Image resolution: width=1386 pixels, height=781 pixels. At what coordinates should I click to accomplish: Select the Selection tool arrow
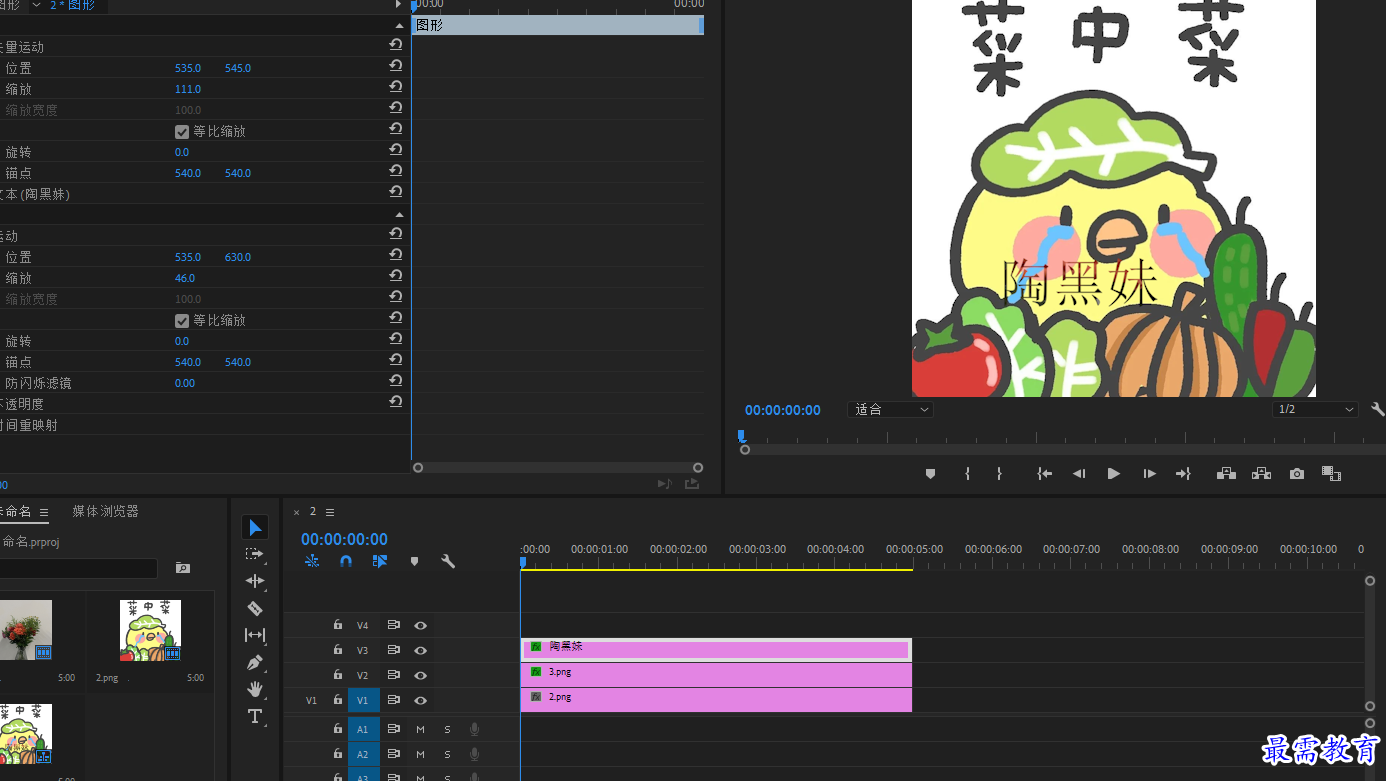point(255,527)
